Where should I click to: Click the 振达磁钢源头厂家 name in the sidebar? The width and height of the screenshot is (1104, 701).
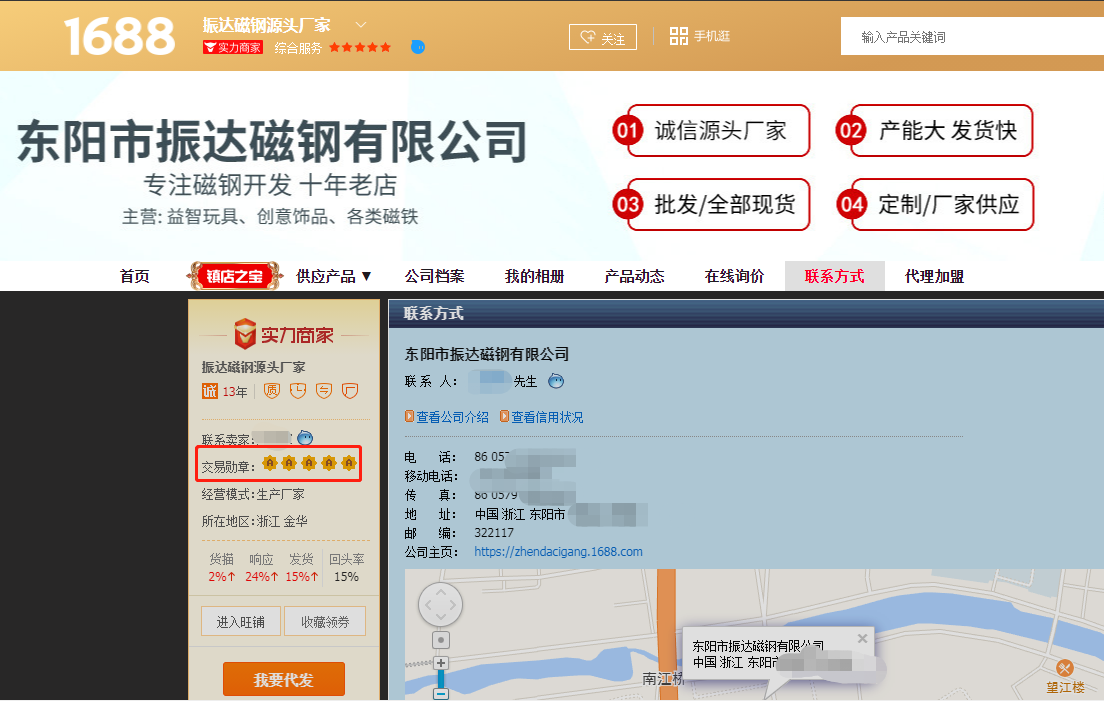tap(253, 367)
